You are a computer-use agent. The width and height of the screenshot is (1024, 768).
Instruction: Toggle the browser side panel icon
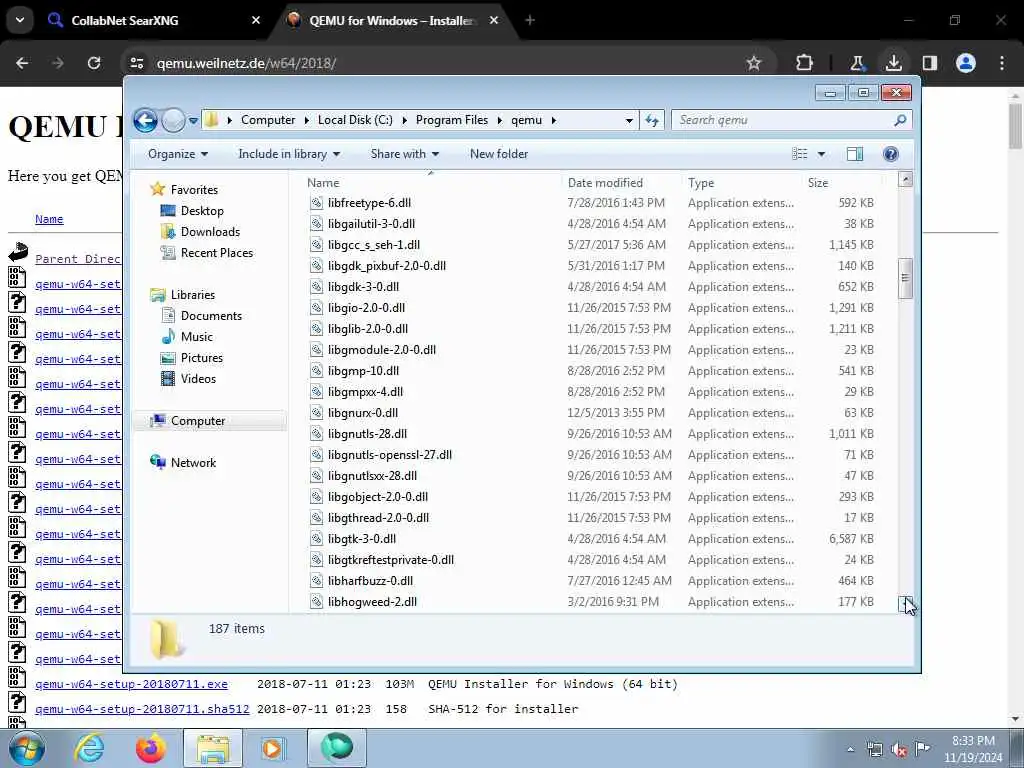click(929, 63)
